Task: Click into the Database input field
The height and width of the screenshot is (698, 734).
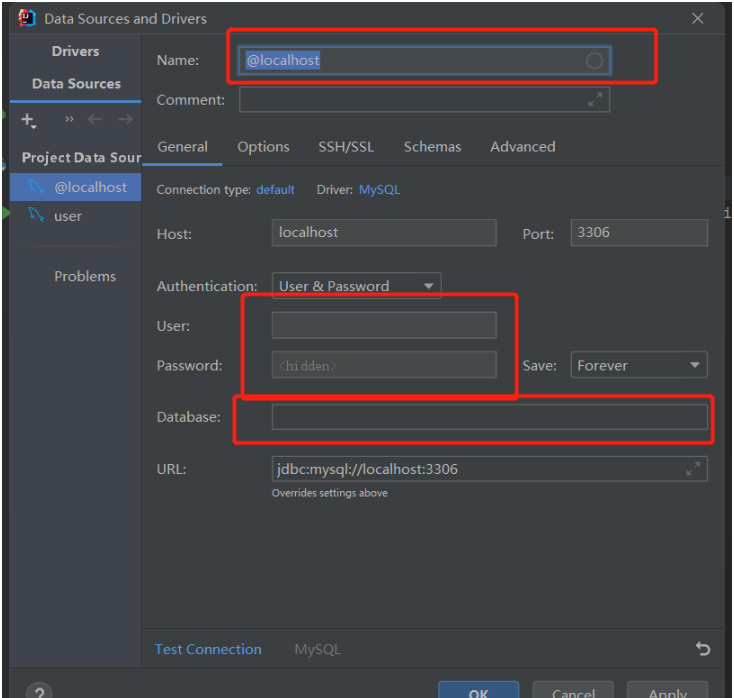Action: [489, 417]
